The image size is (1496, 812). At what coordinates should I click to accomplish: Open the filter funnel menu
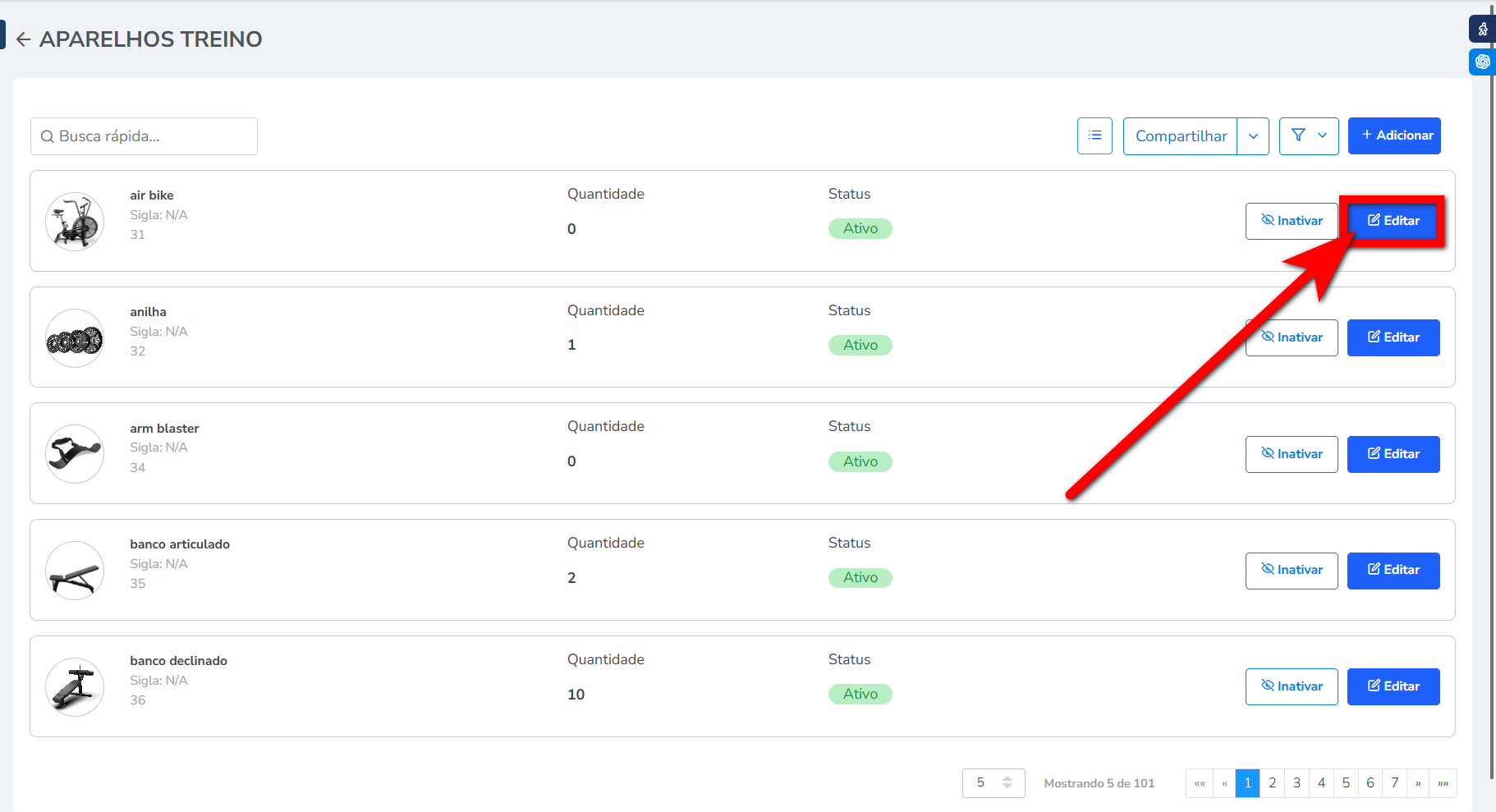1308,135
